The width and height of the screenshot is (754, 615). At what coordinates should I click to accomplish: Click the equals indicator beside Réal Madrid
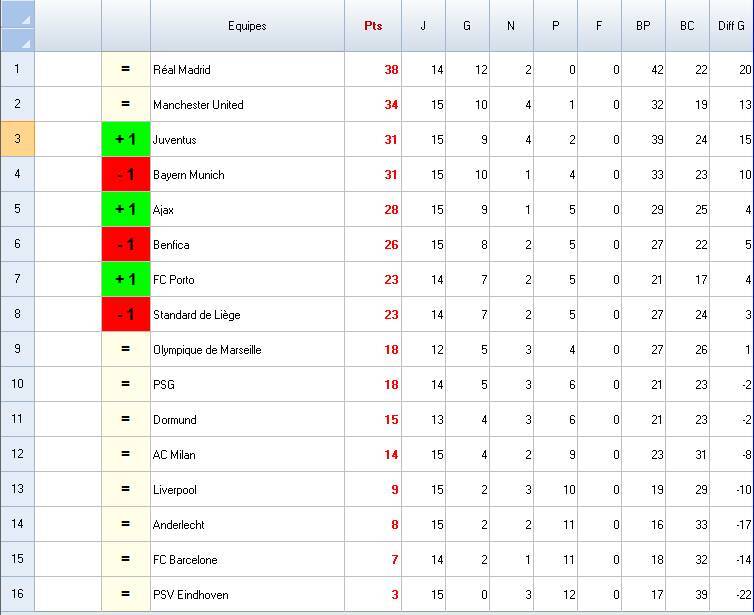126,70
